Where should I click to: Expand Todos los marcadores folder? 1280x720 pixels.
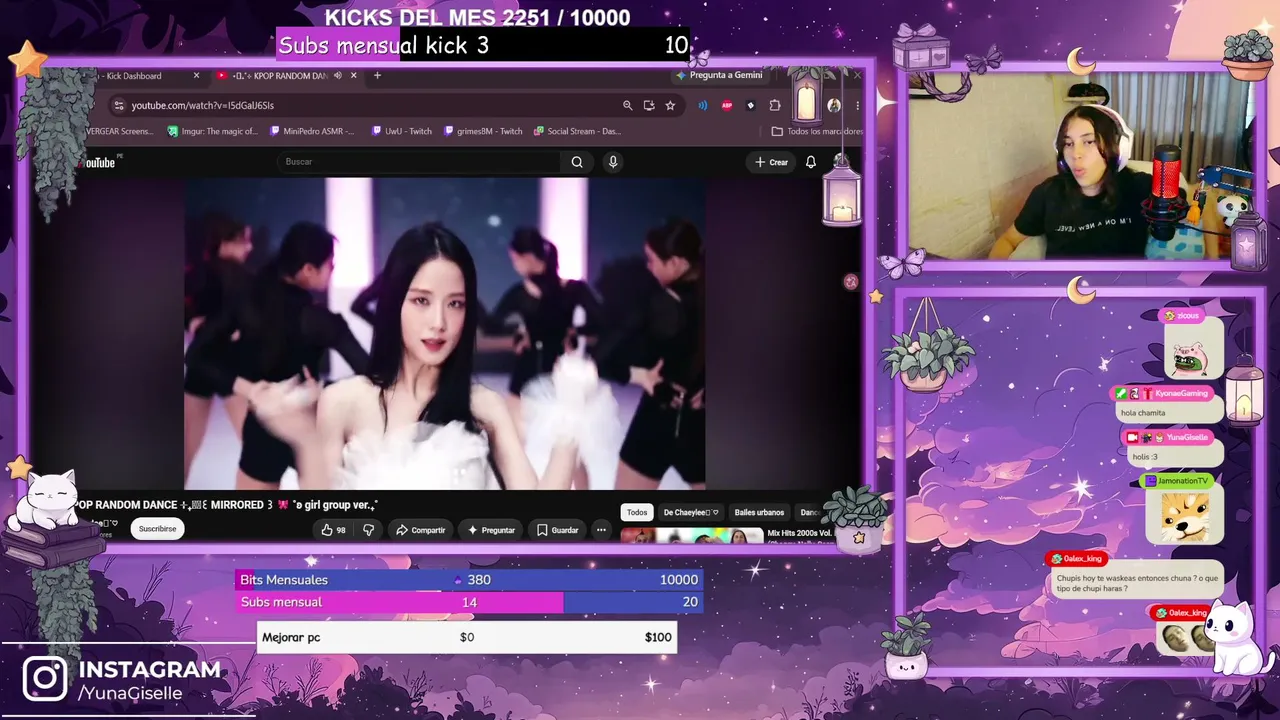click(x=817, y=131)
